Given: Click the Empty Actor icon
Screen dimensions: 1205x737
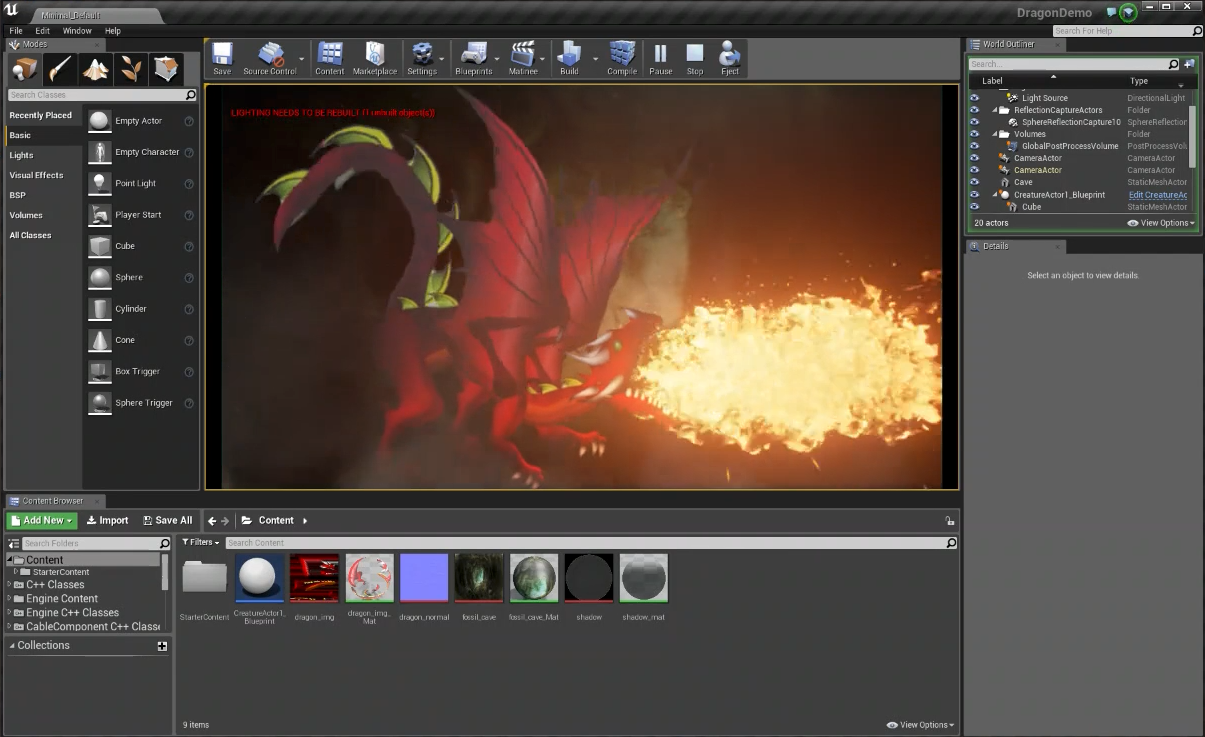Looking at the screenshot, I should tap(100, 121).
